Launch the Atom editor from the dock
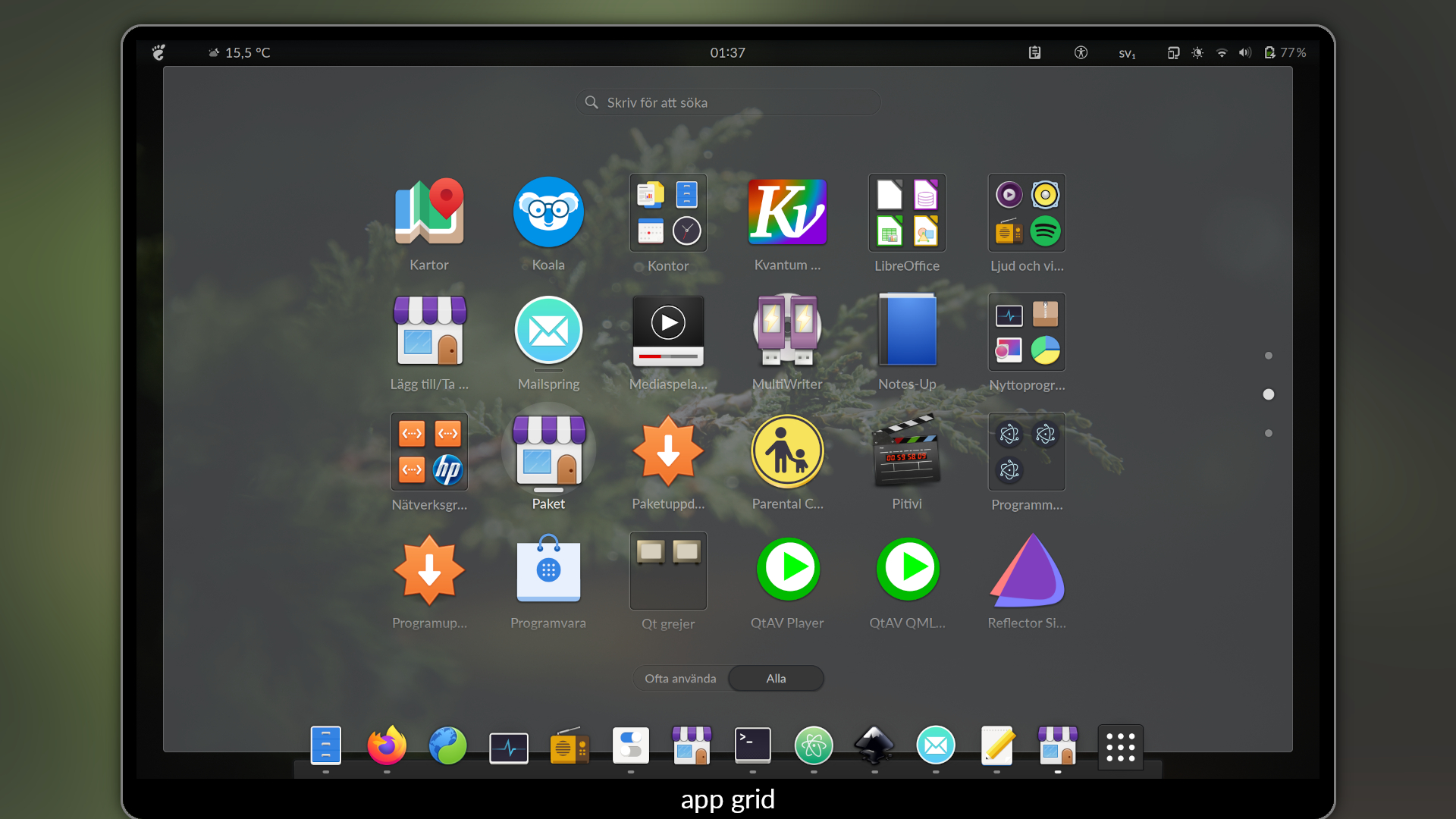 click(814, 745)
